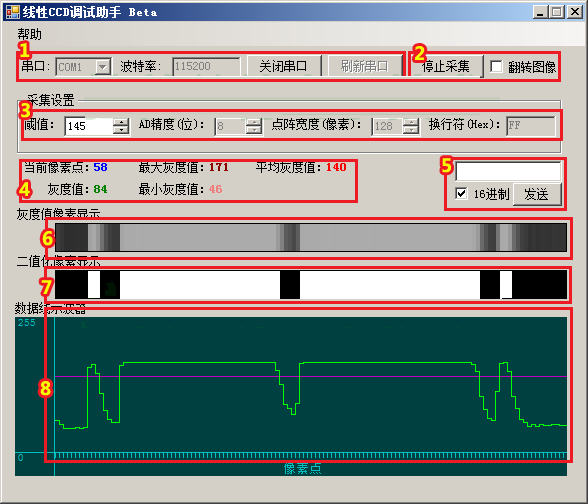Minimize the 线性CCD调试助手 window
Image resolution: width=588 pixels, height=504 pixels.
click(540, 12)
